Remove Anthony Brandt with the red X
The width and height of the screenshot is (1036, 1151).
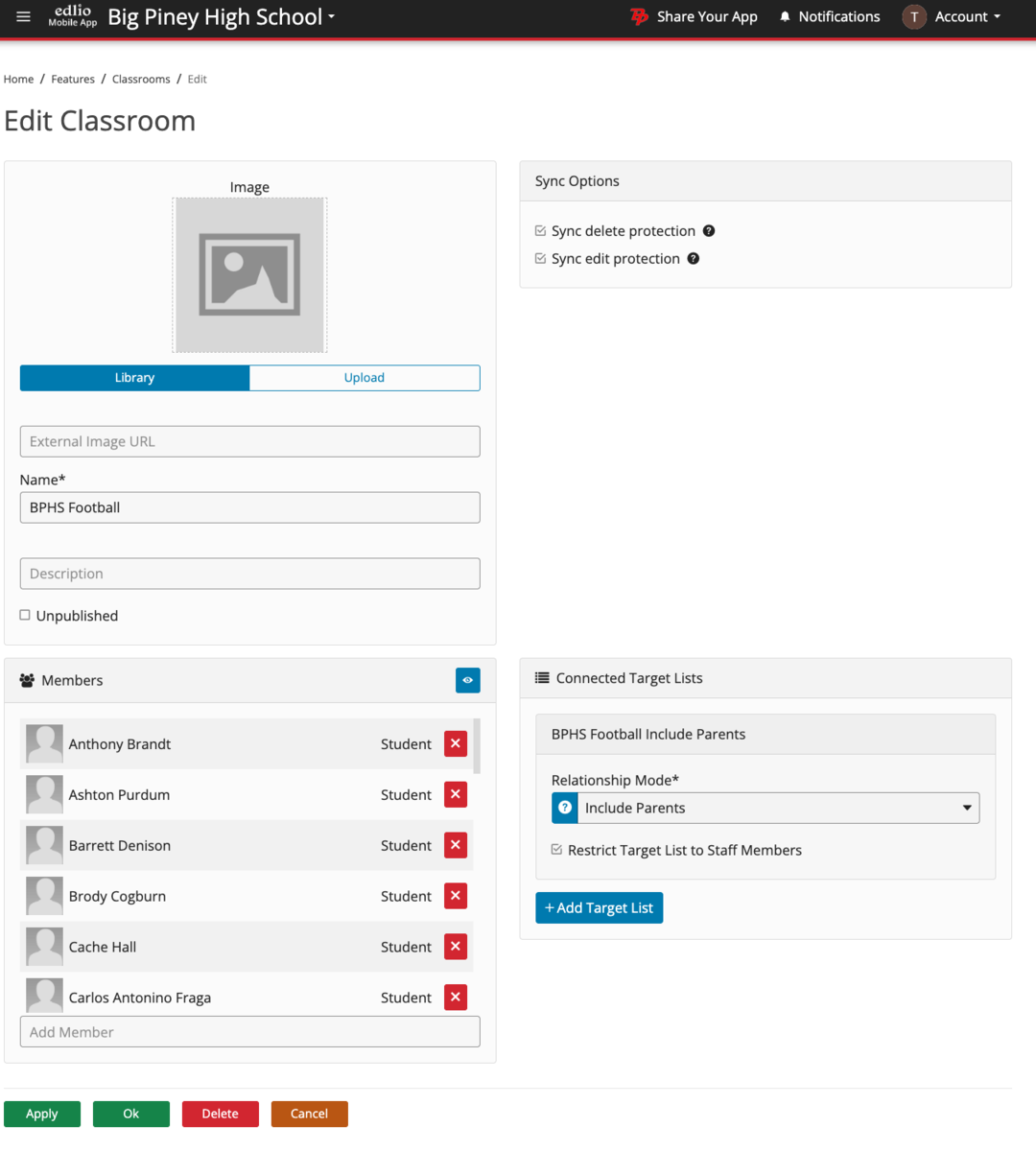pyautogui.click(x=456, y=743)
